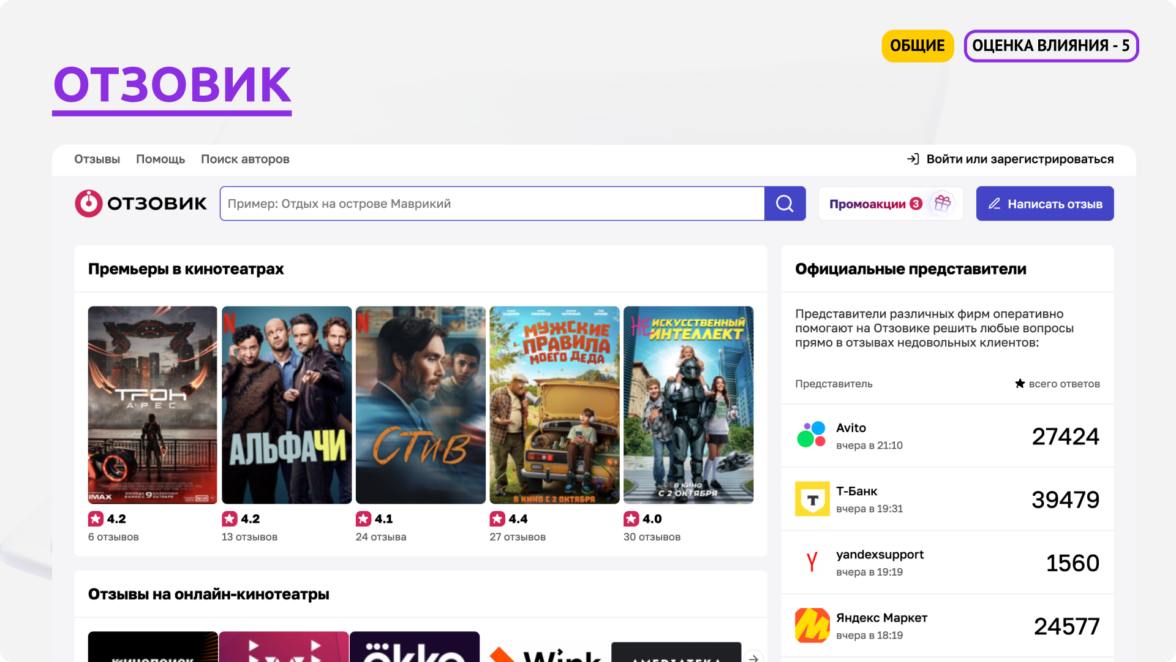Open the Промоакции button
The width and height of the screenshot is (1176, 662).
pos(890,203)
